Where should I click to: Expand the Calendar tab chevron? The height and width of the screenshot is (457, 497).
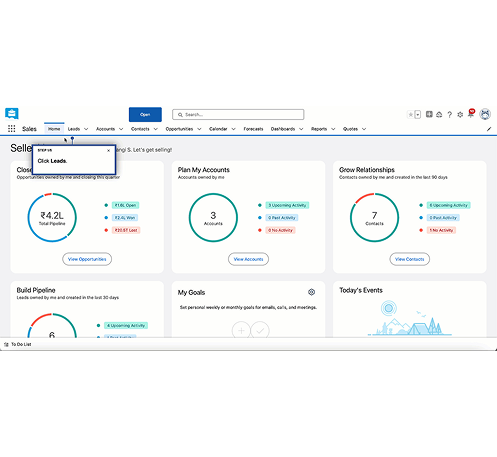233,129
